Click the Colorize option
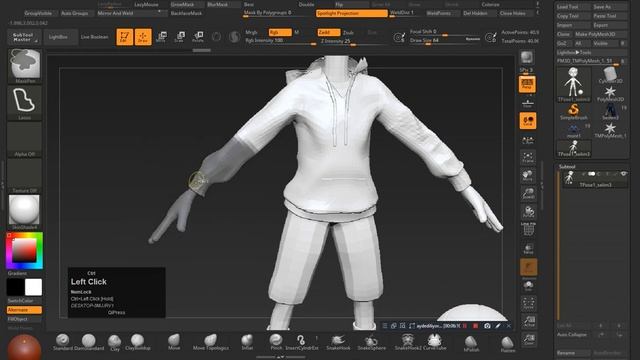The height and width of the screenshot is (360, 640). (490, 4)
